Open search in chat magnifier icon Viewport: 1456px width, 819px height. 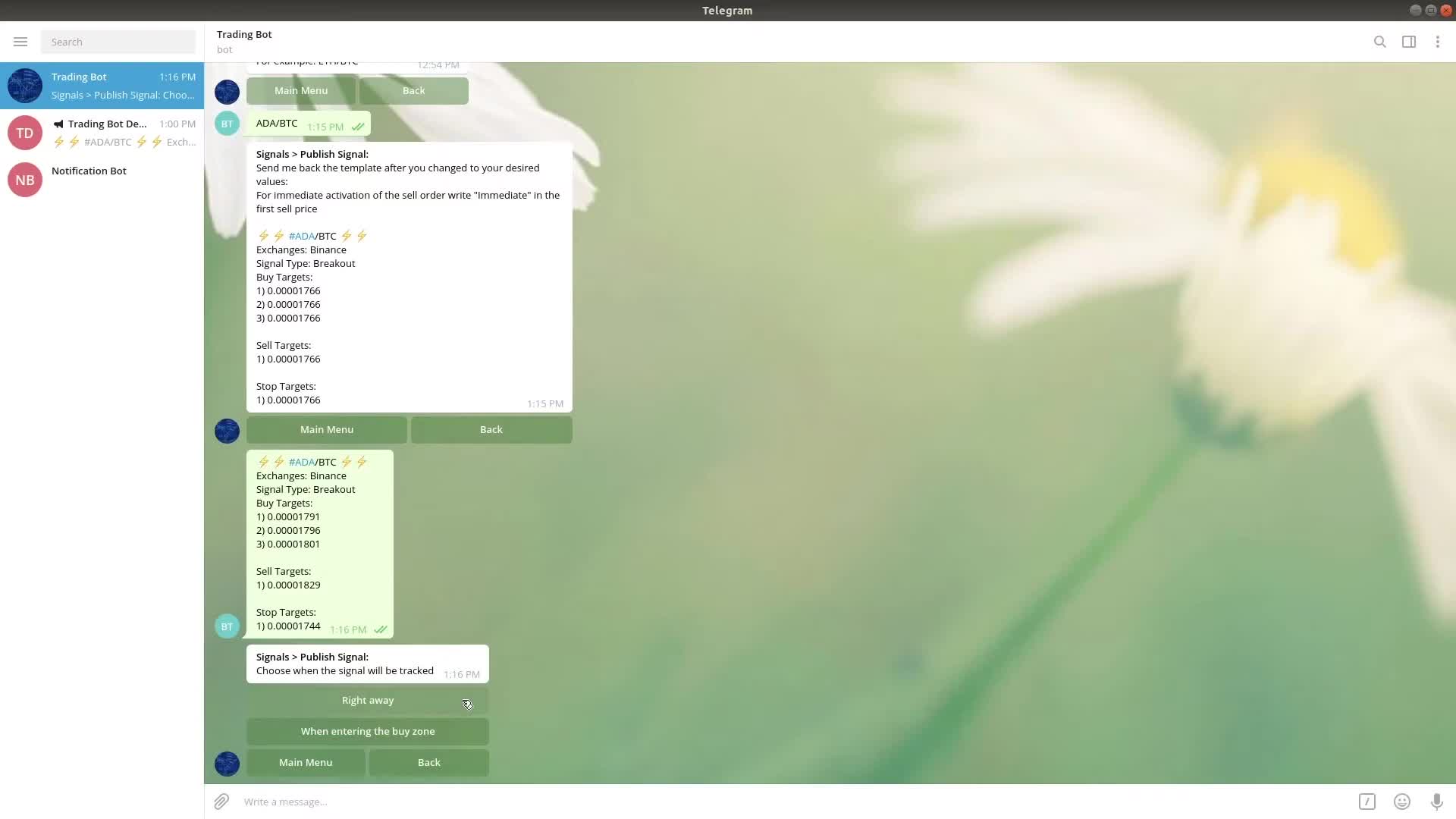click(x=1380, y=42)
